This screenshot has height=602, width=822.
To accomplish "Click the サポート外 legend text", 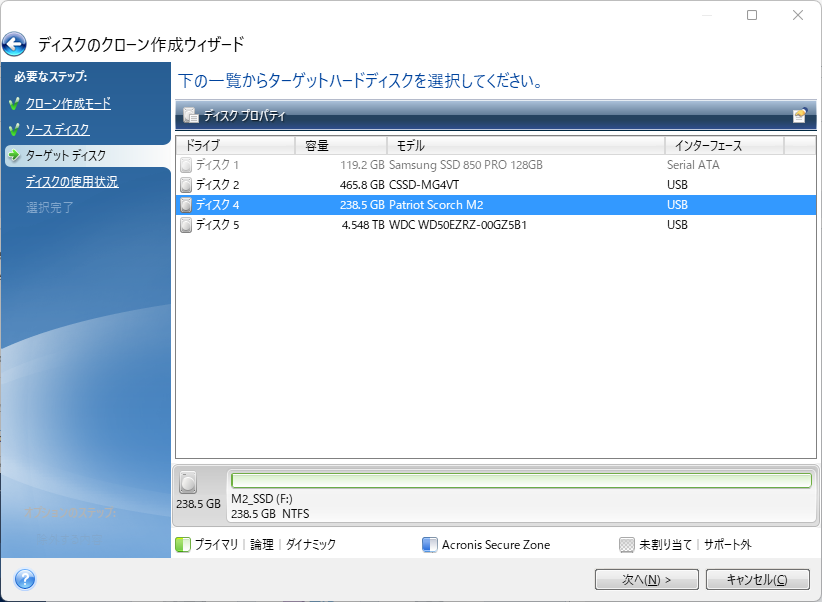I will pyautogui.click(x=728, y=545).
